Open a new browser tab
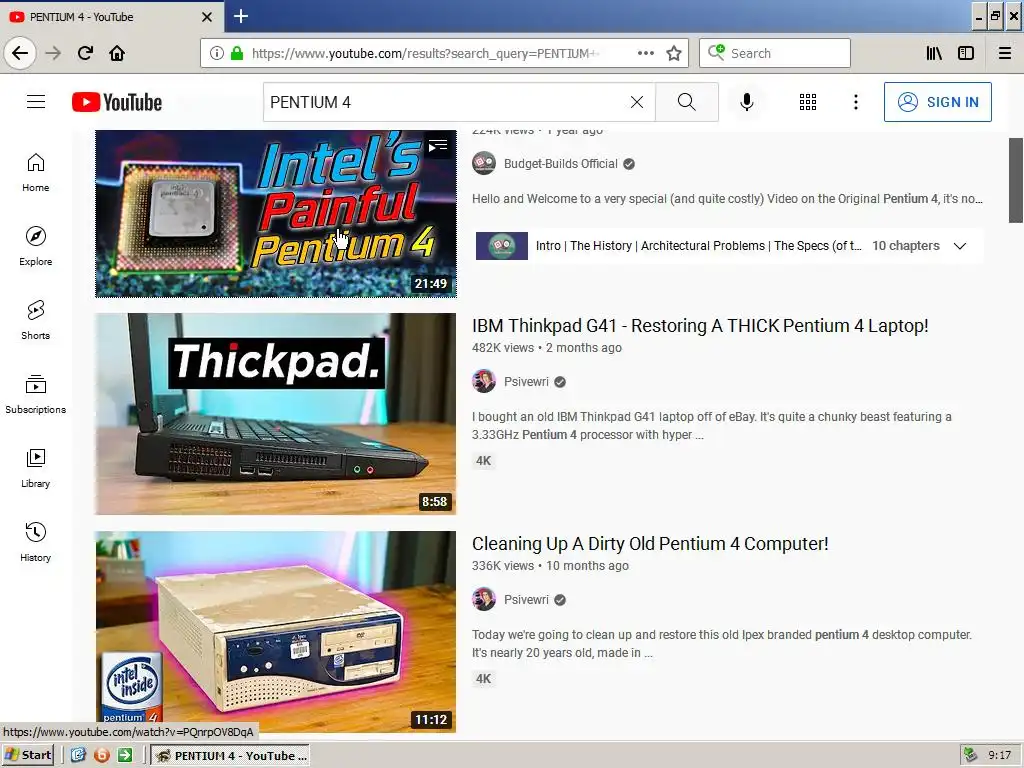Screen dimensions: 1024x768 point(241,16)
